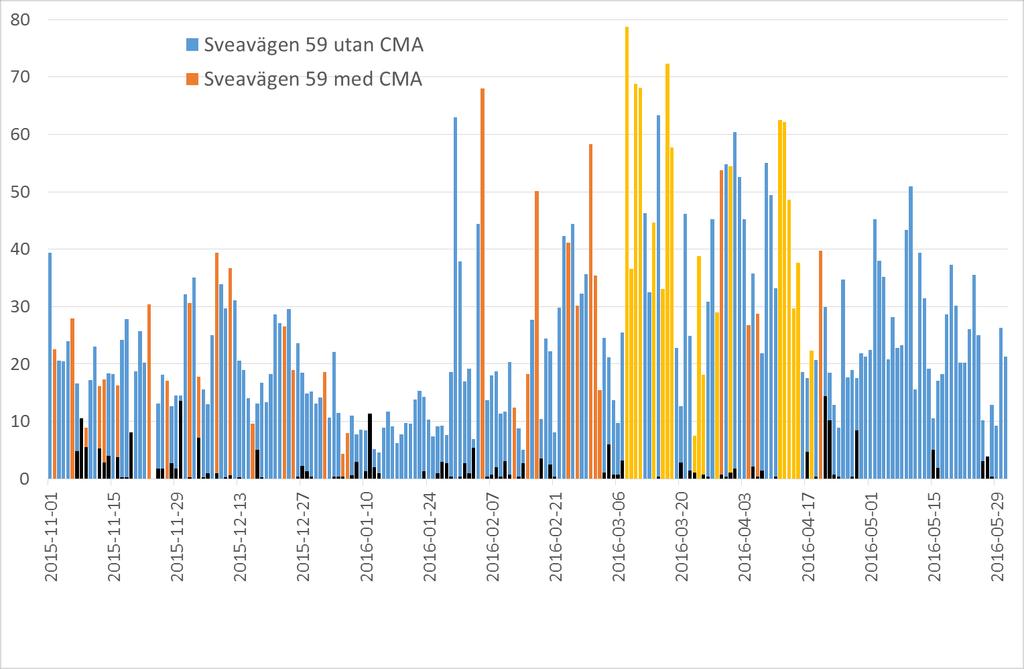Select x-axis date label 2016-03-06
1024x669 pixels.
(x=619, y=536)
